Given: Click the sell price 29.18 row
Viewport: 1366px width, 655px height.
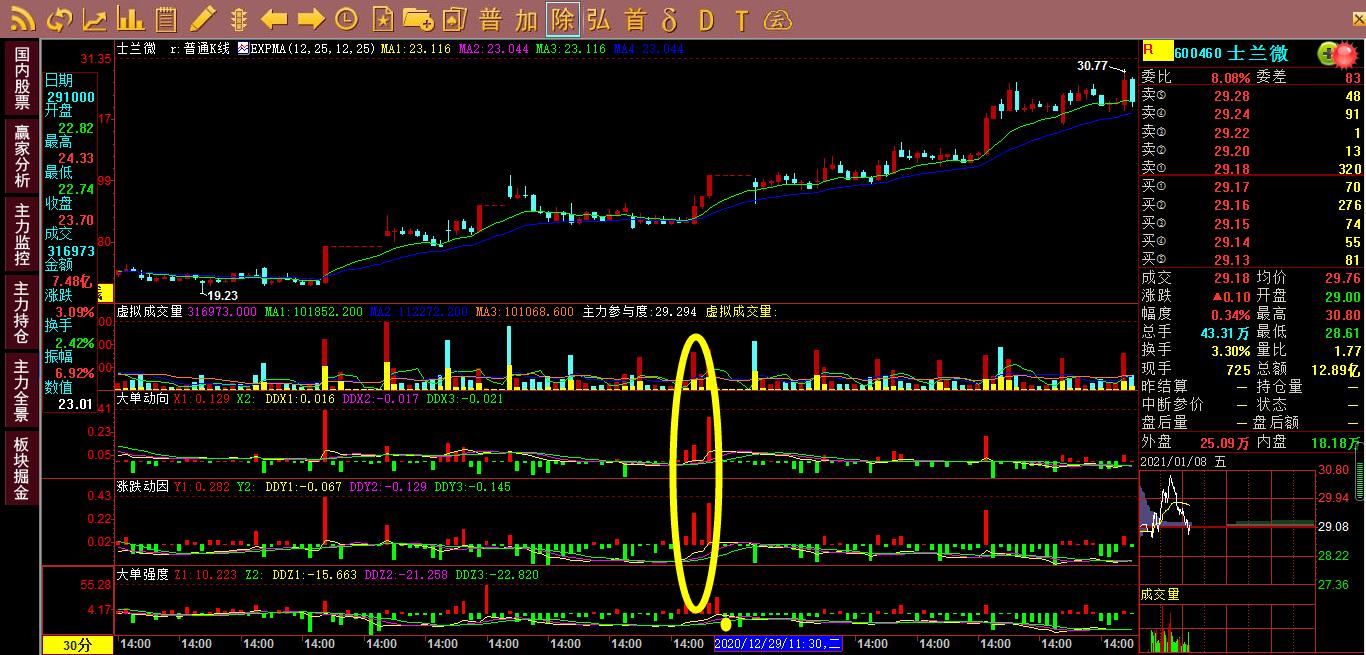Looking at the screenshot, I should coord(1252,168).
